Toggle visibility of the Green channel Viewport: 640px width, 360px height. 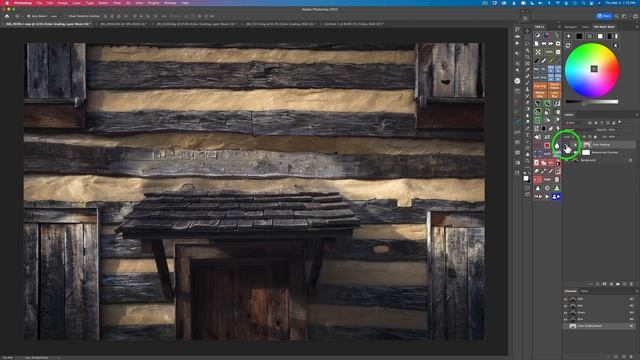(x=566, y=313)
